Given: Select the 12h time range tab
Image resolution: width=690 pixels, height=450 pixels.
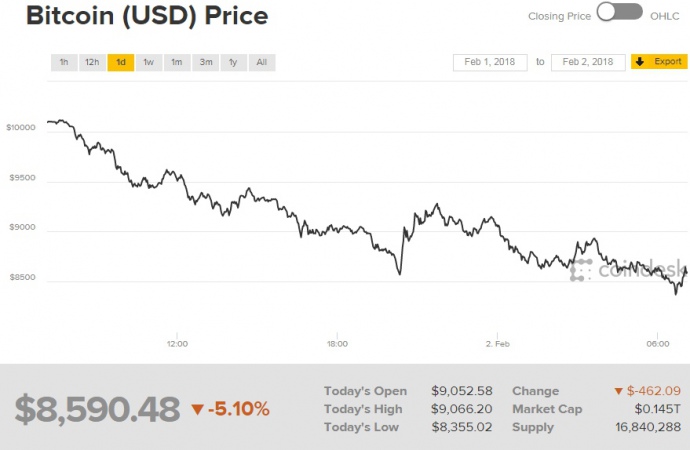Looking at the screenshot, I should pyautogui.click(x=92, y=62).
